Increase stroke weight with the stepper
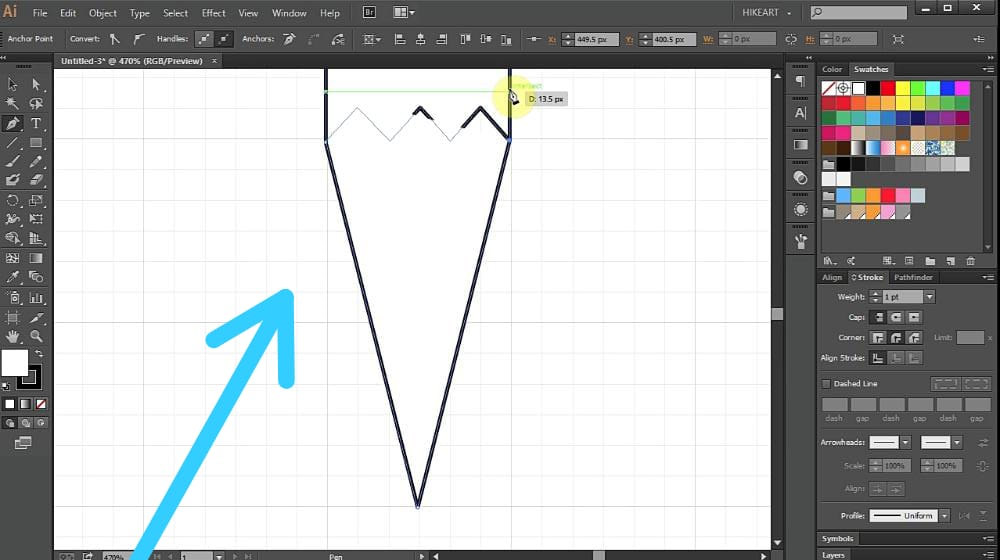The width and height of the screenshot is (1000, 560). pos(875,293)
